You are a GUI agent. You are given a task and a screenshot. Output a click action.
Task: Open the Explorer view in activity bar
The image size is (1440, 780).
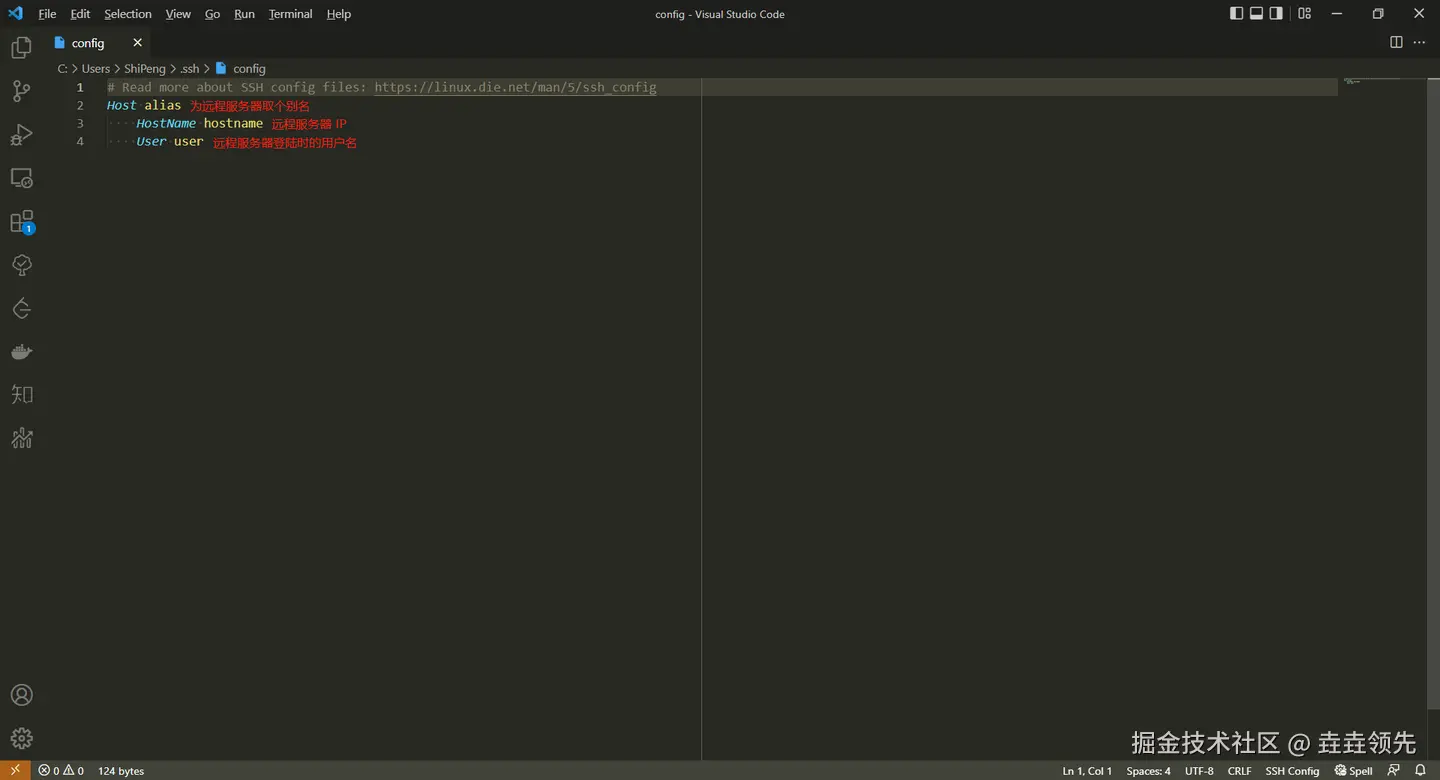(21, 47)
